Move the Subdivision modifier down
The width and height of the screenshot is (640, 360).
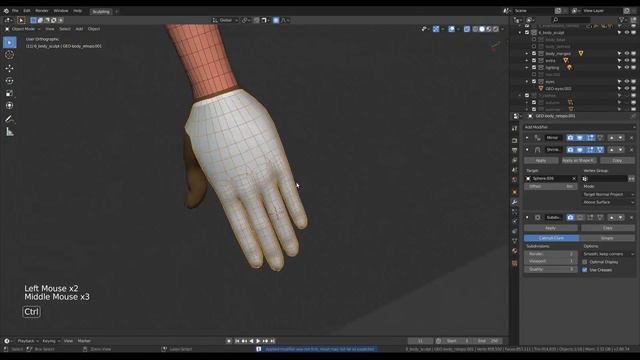coord(620,218)
